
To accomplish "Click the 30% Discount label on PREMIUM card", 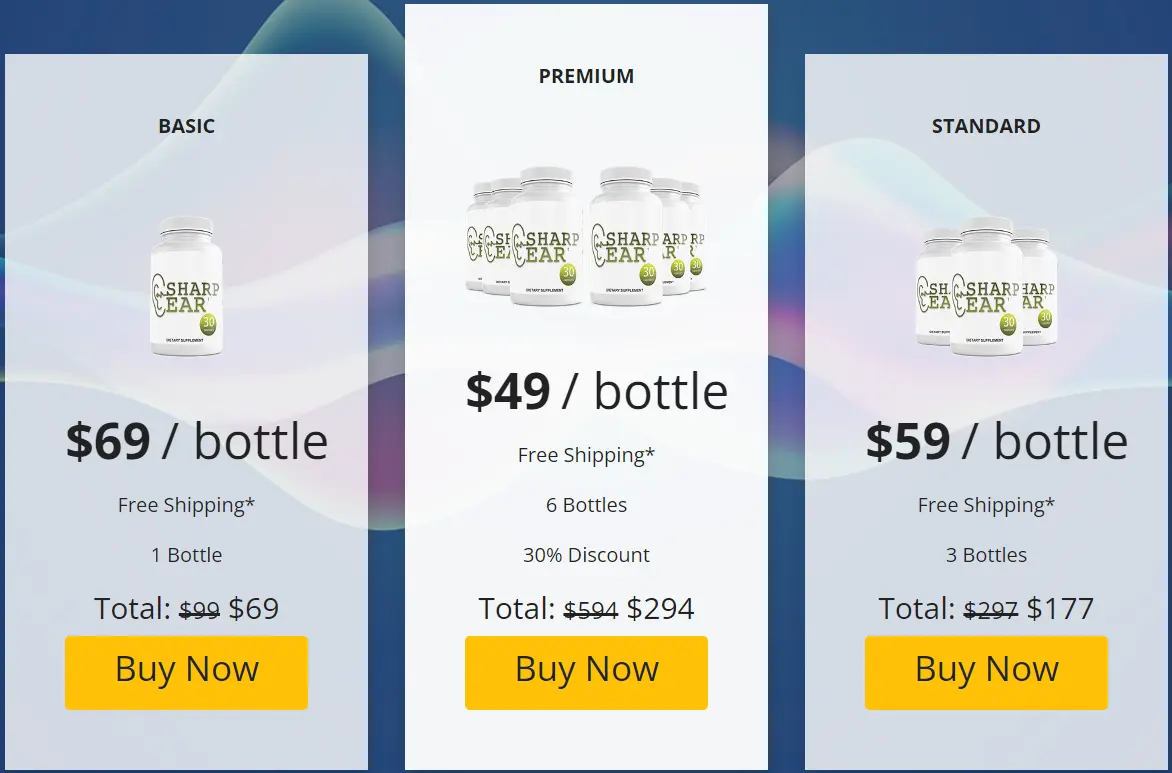I will click(x=586, y=555).
